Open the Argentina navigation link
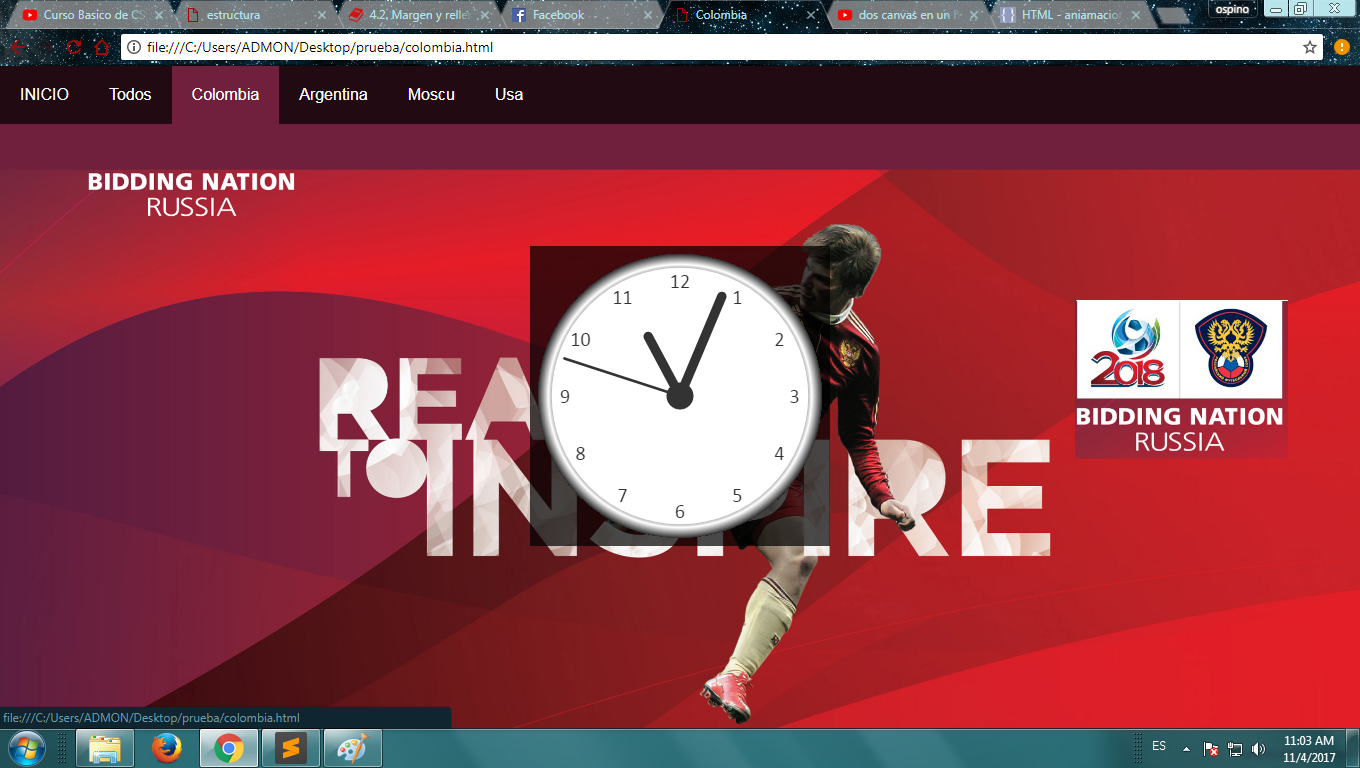This screenshot has width=1360, height=768. tap(333, 95)
